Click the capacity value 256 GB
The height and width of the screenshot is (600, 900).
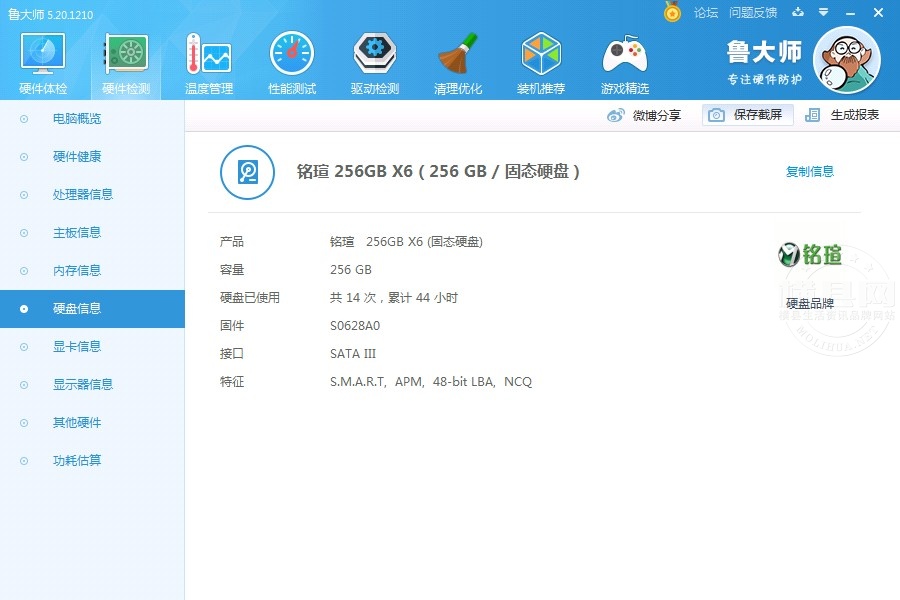pos(351,270)
